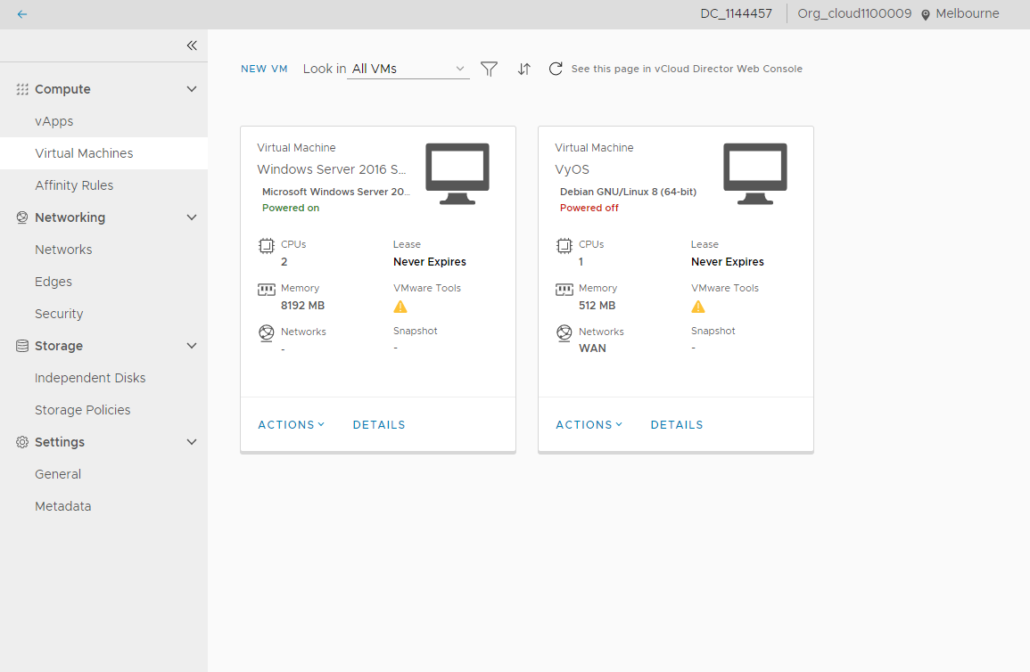Screen dimensions: 1030x672
Task: Collapse the sidebar with double-chevron icon
Action: pyautogui.click(x=192, y=45)
